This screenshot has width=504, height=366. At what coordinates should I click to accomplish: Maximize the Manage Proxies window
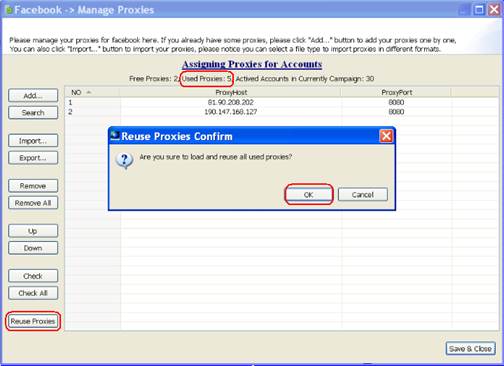coord(479,10)
